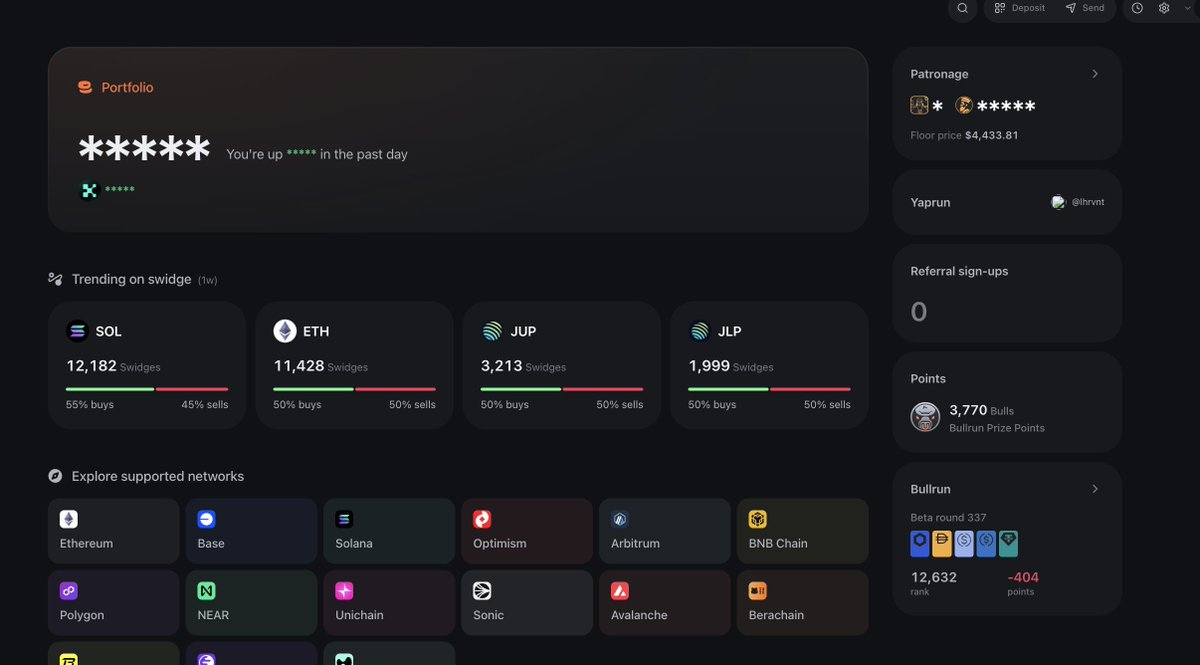Expand the top-right account dropdown chevron

[1188, 8]
